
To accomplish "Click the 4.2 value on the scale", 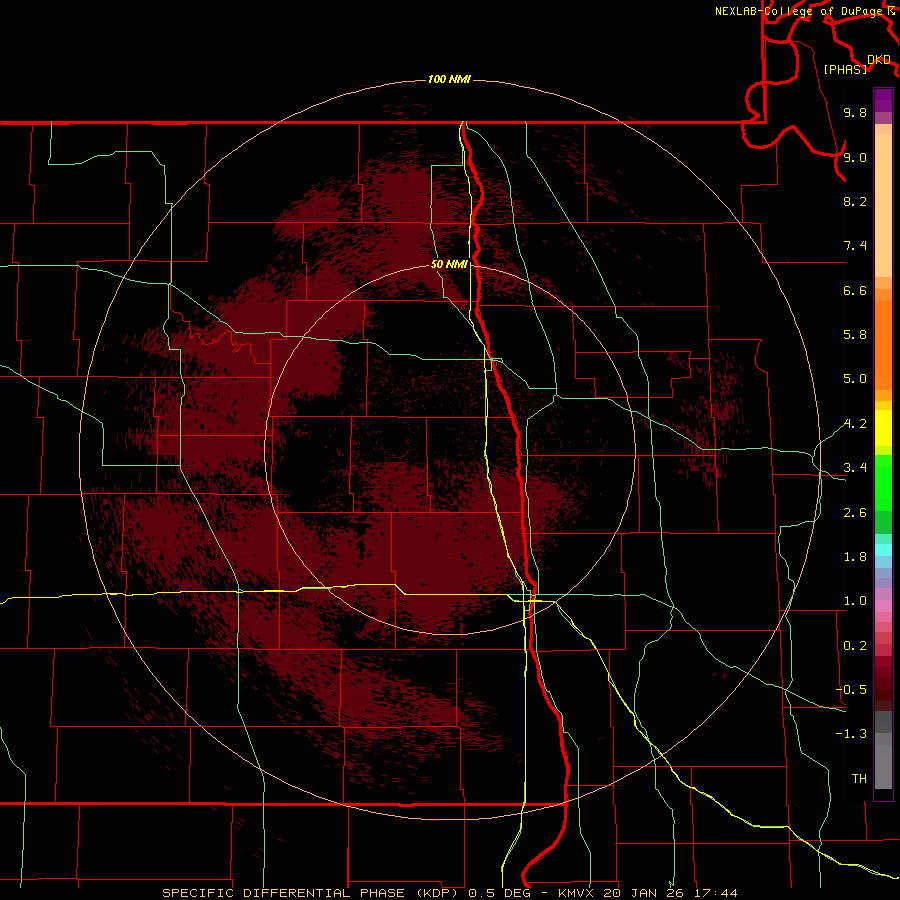I will click(855, 424).
